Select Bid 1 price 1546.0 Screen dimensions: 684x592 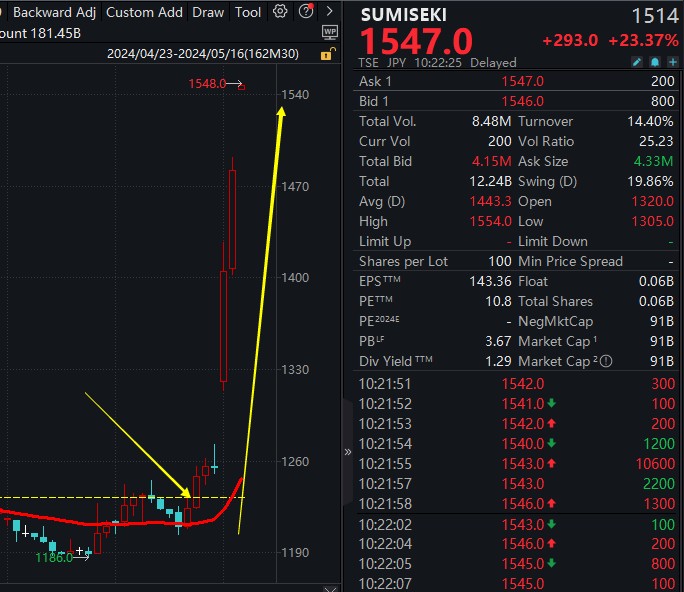point(522,101)
